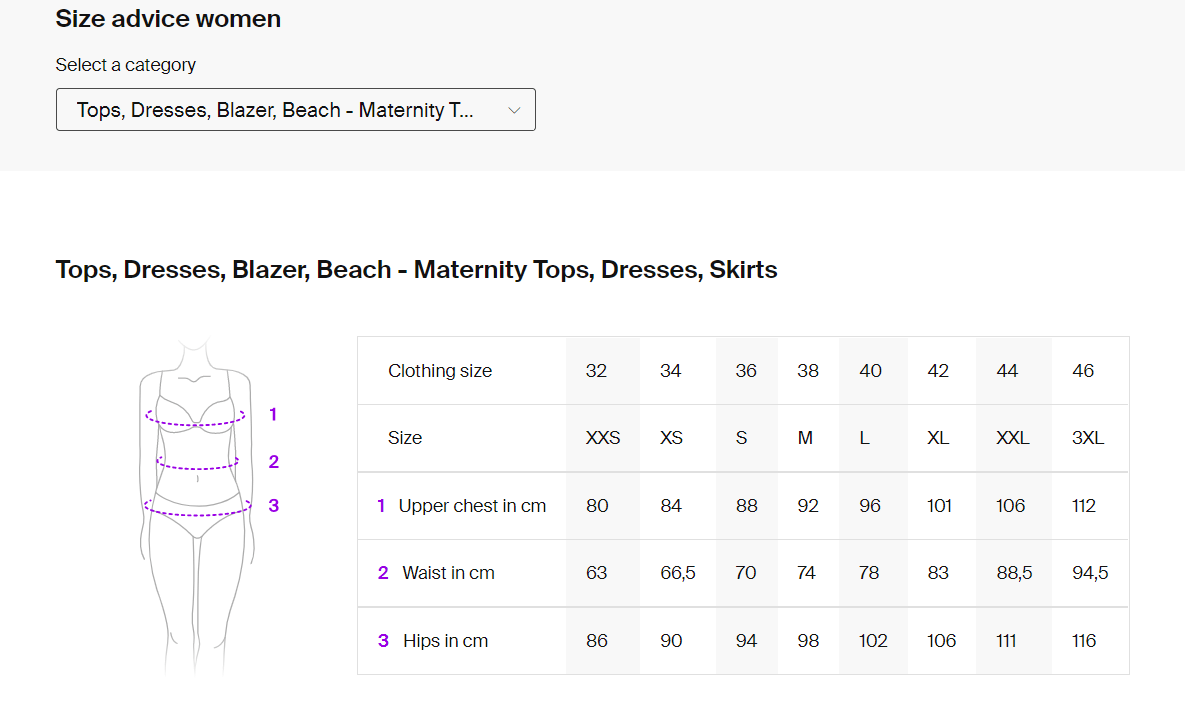Click the dropdown chevron arrow
Viewport: 1185px width, 707px height.
(x=514, y=110)
